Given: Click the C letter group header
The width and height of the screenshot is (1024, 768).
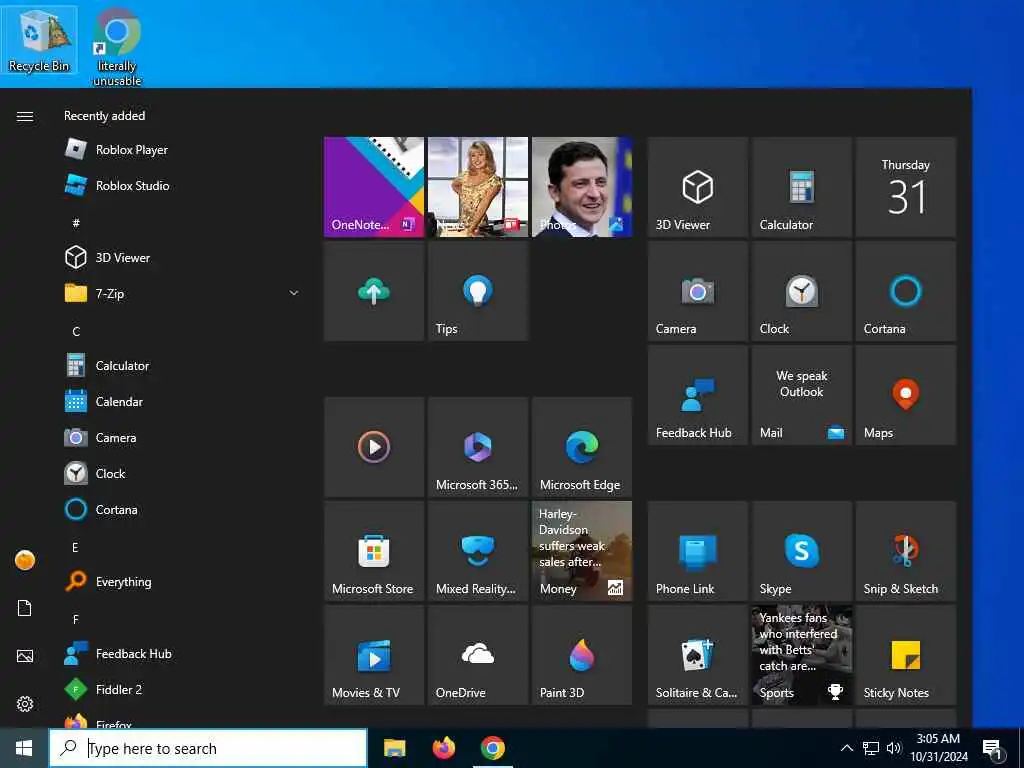Looking at the screenshot, I should tap(76, 332).
